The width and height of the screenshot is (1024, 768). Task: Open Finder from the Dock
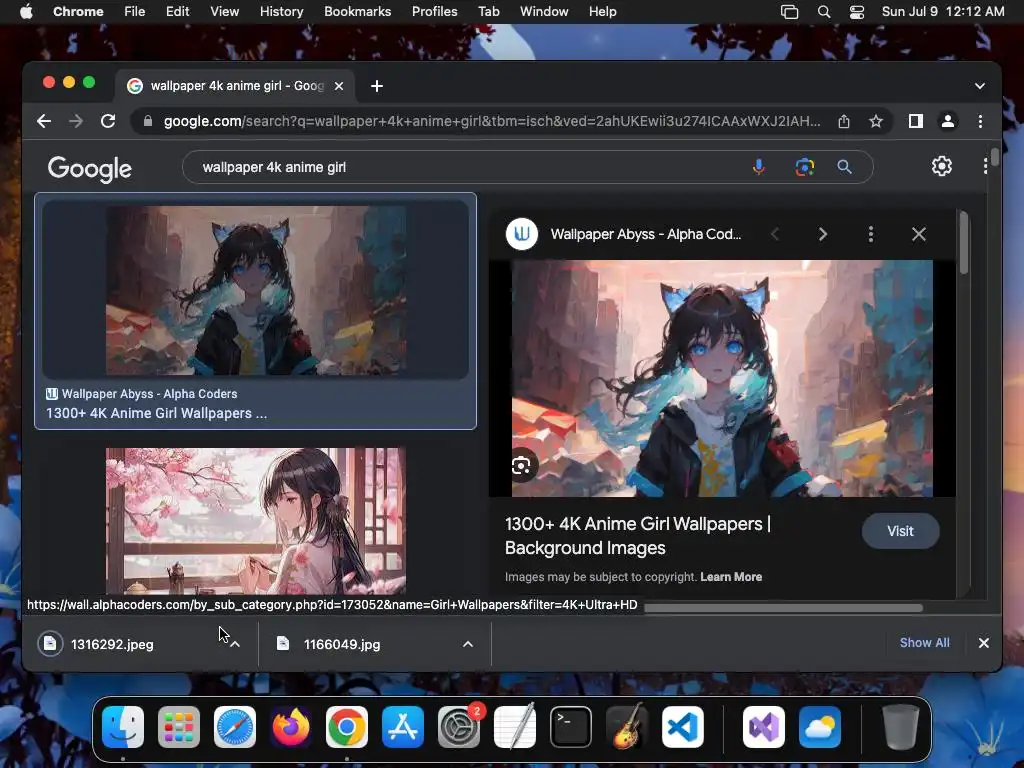(123, 727)
